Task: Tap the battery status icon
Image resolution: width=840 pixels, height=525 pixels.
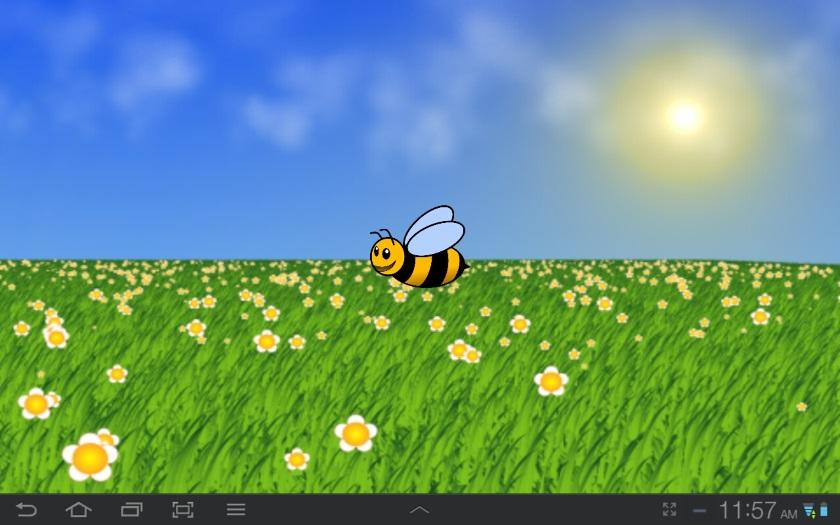Action: click(x=823, y=509)
